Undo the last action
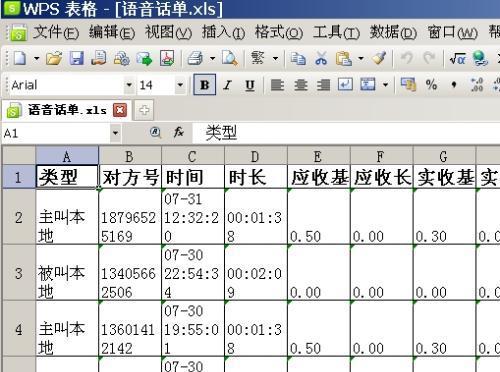The image size is (500, 372). tap(406, 59)
